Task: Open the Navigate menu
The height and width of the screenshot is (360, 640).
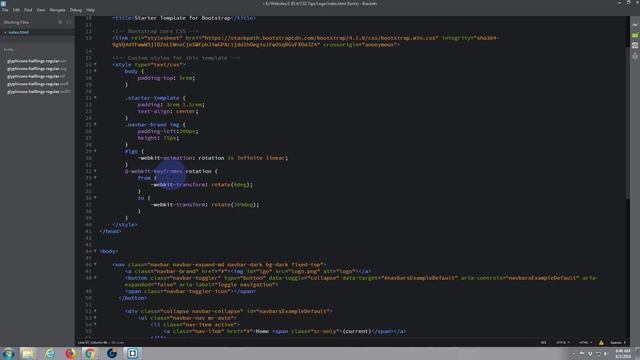Action: tap(58, 10)
